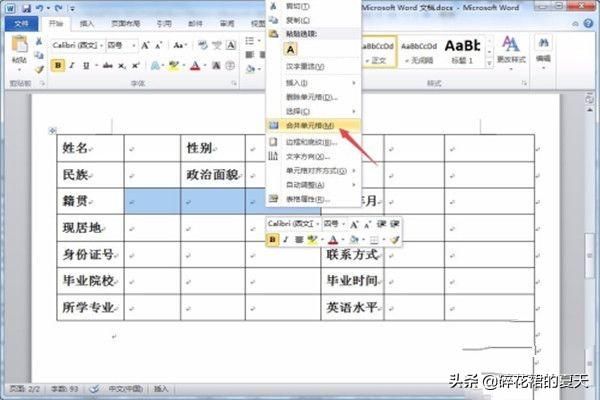
Task: Open Word Help question mark
Action: point(588,24)
